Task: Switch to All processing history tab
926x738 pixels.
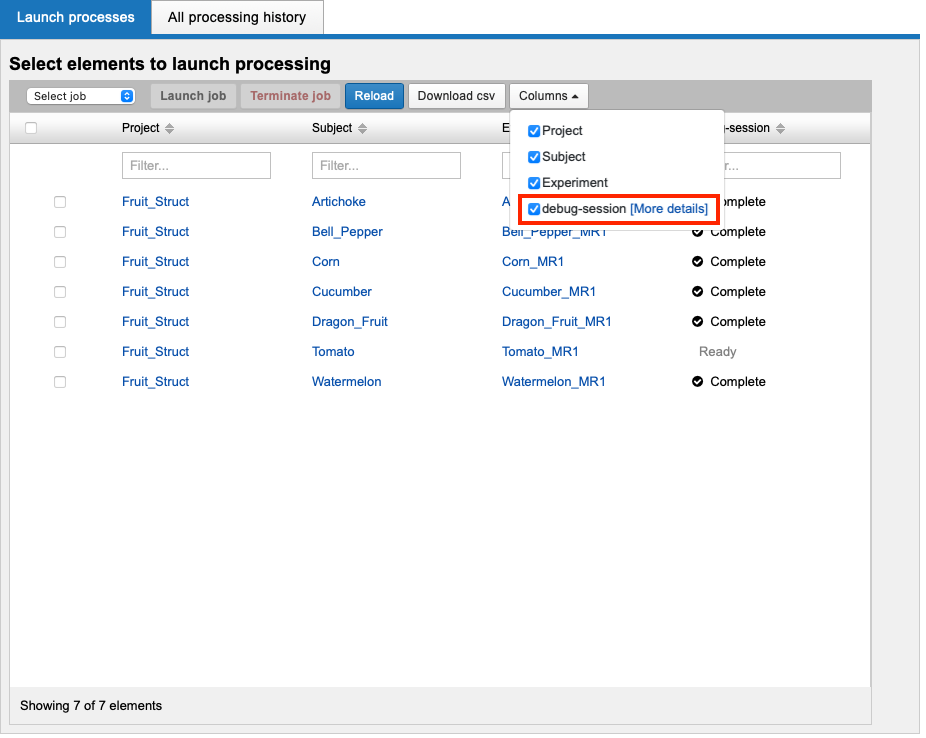Action: click(237, 18)
